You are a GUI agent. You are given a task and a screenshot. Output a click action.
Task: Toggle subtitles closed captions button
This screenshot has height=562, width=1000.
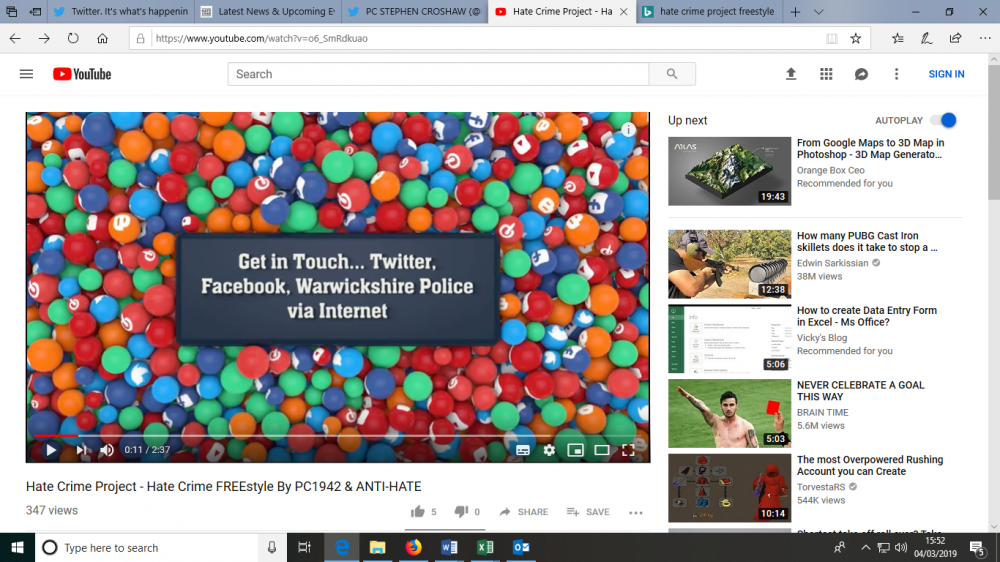point(522,450)
